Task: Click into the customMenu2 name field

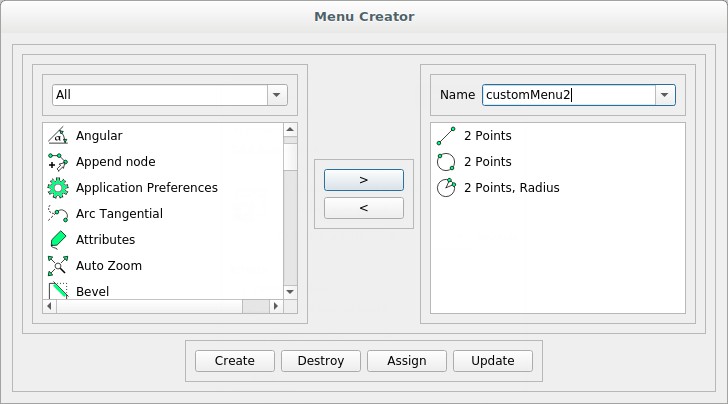Action: pyautogui.click(x=569, y=95)
